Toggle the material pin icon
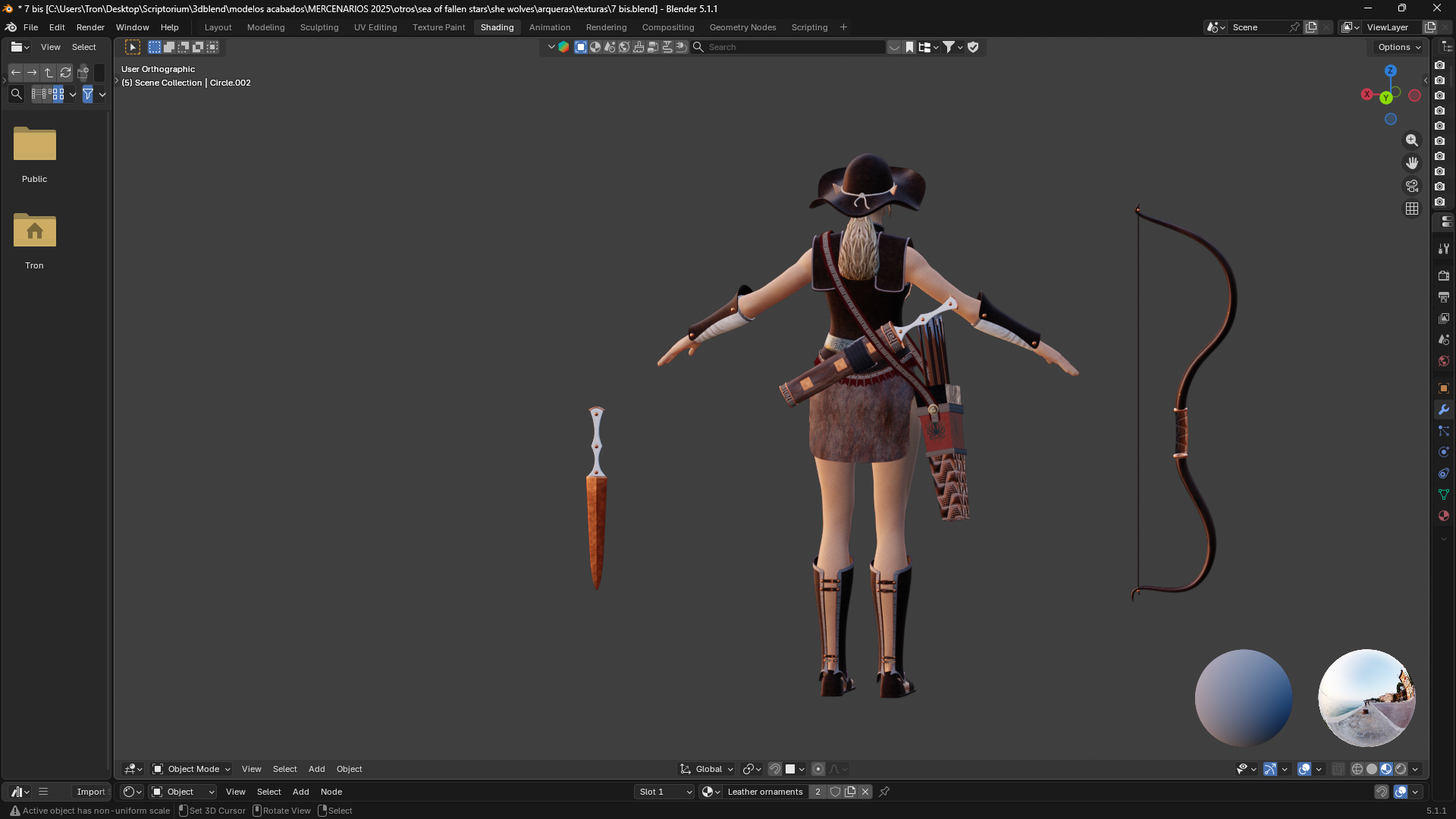This screenshot has height=819, width=1456. pyautogui.click(x=884, y=792)
